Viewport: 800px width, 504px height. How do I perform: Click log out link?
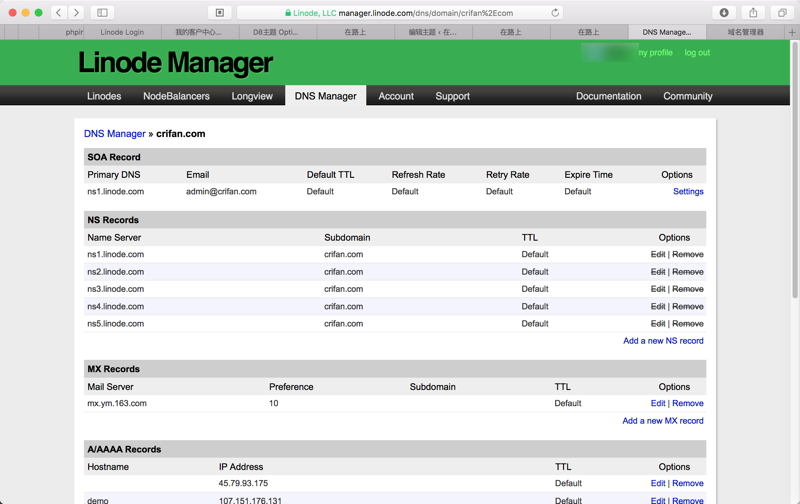point(697,53)
